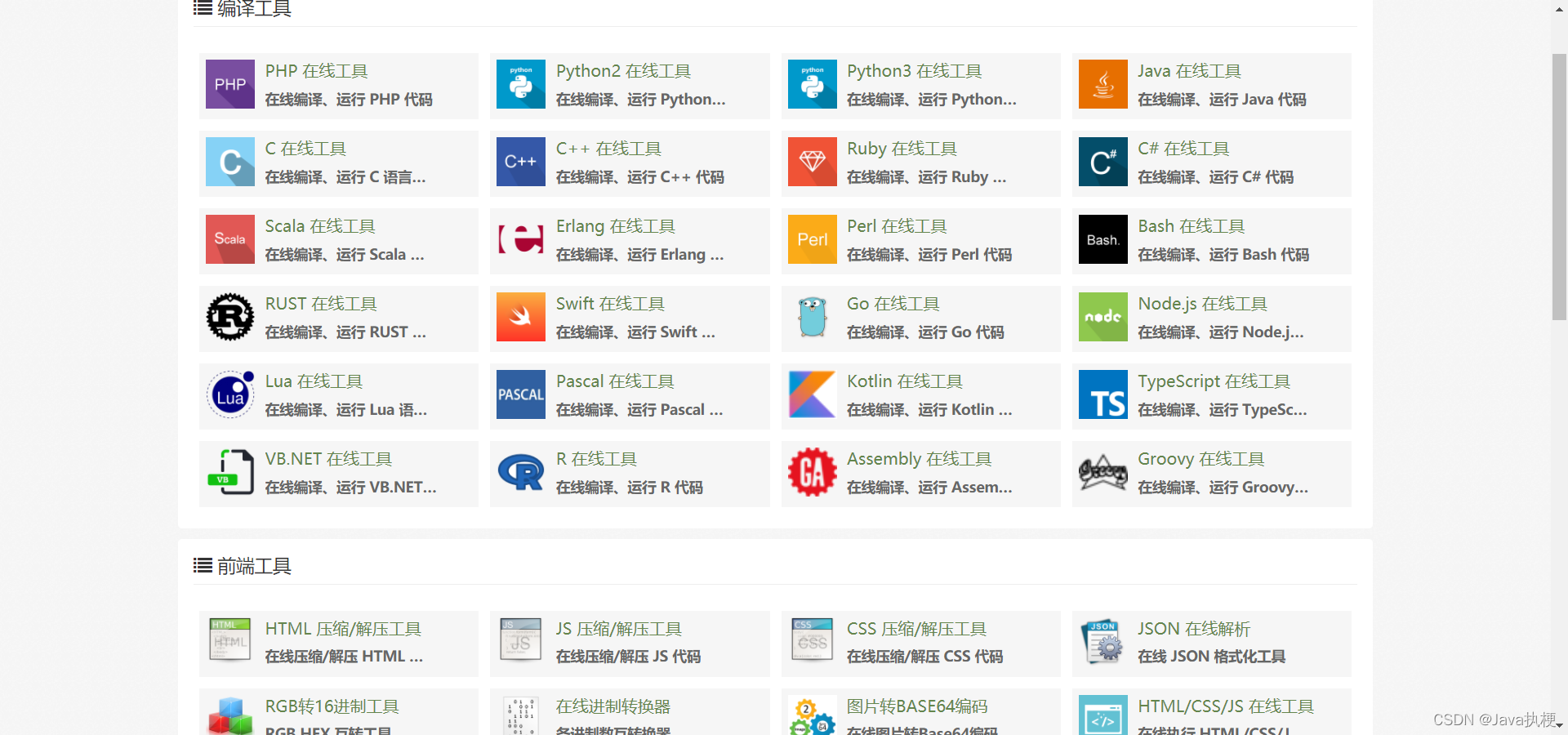Open the R language logo icon
This screenshot has height=735, width=1568.
pyautogui.click(x=521, y=472)
